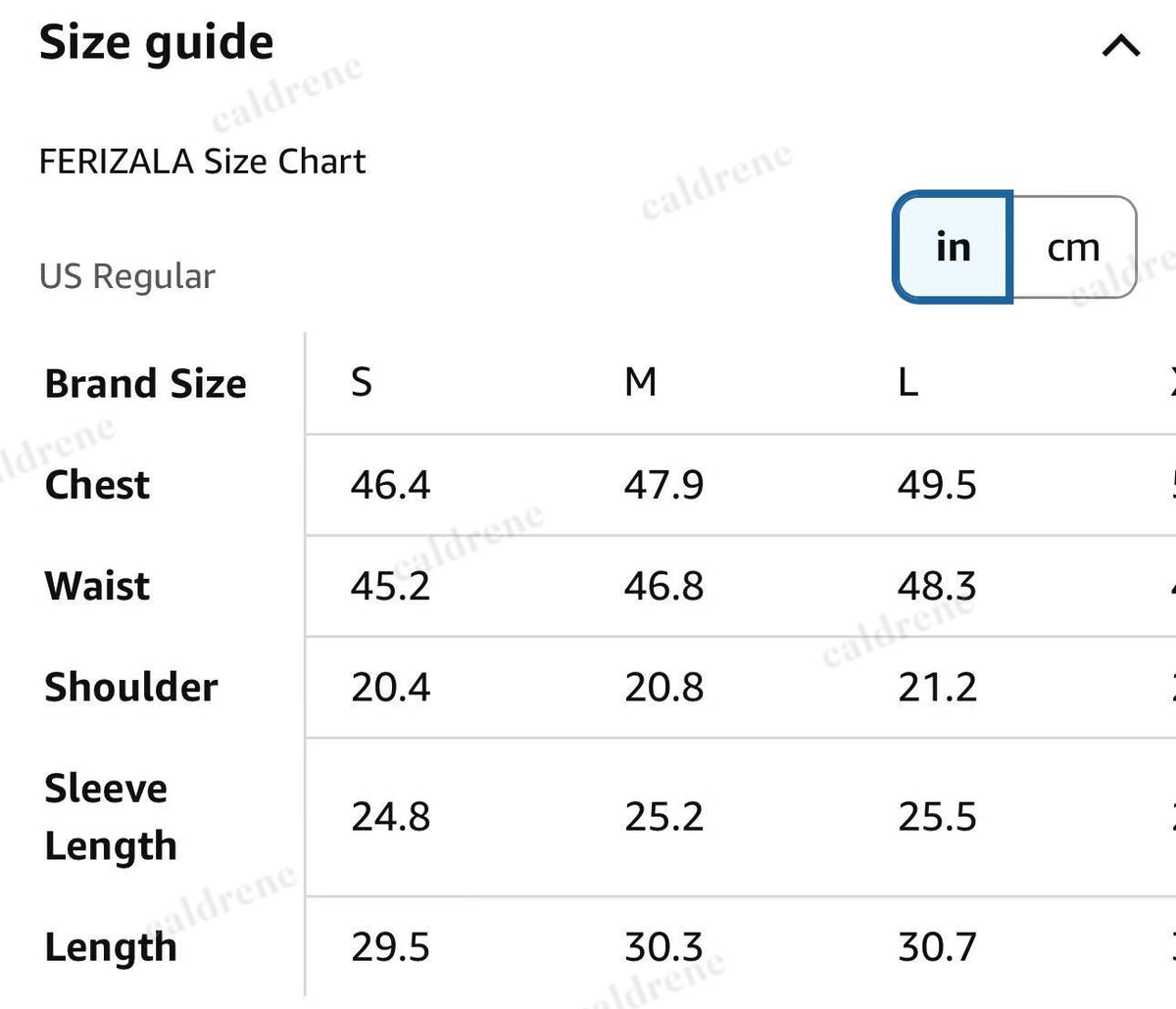1176x1009 pixels.
Task: Select the S brand size column header
Action: (x=362, y=381)
